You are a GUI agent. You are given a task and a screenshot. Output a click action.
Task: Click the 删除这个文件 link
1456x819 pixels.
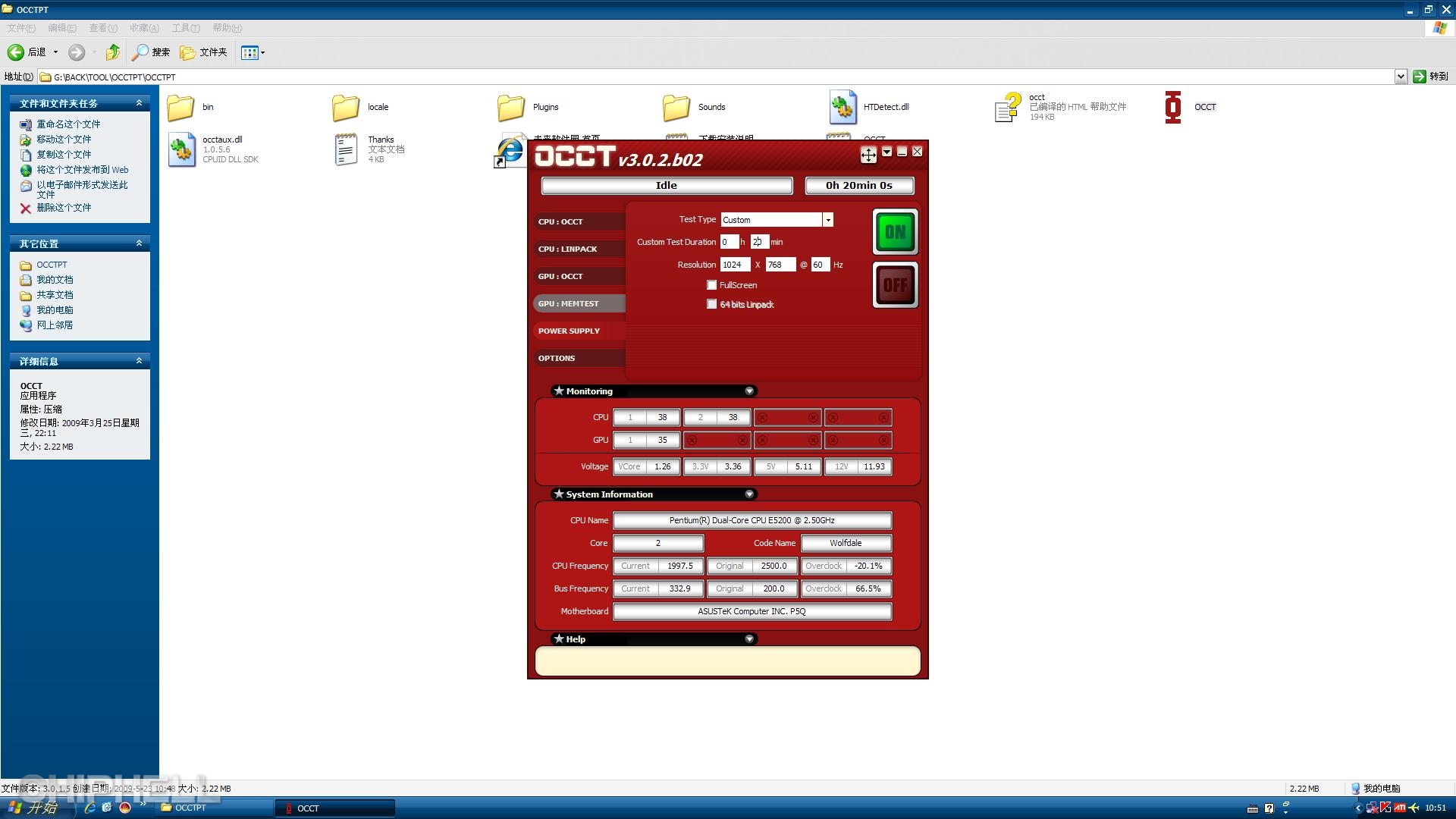coord(64,208)
